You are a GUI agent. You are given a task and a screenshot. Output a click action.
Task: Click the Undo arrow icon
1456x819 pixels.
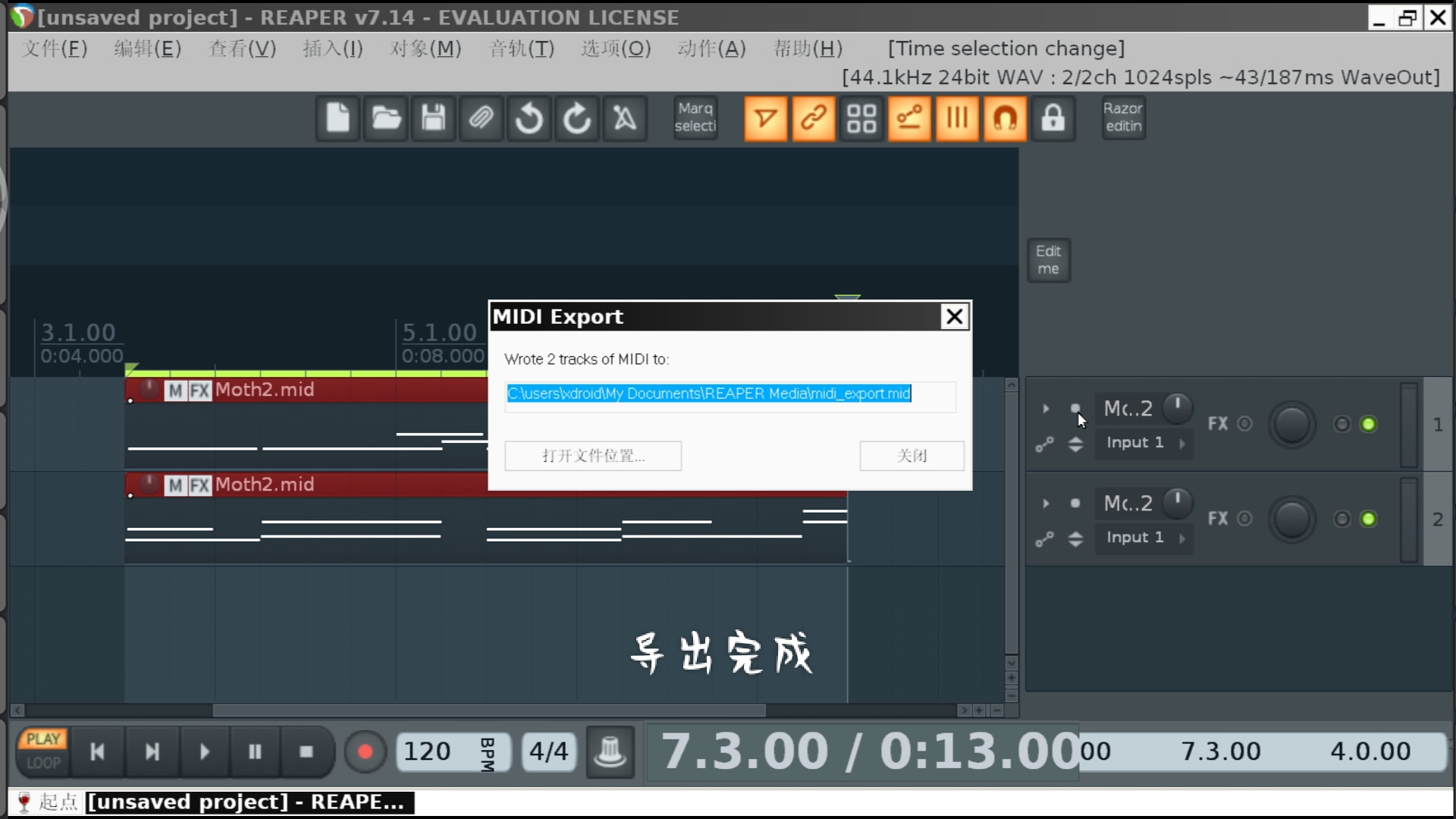click(x=529, y=118)
